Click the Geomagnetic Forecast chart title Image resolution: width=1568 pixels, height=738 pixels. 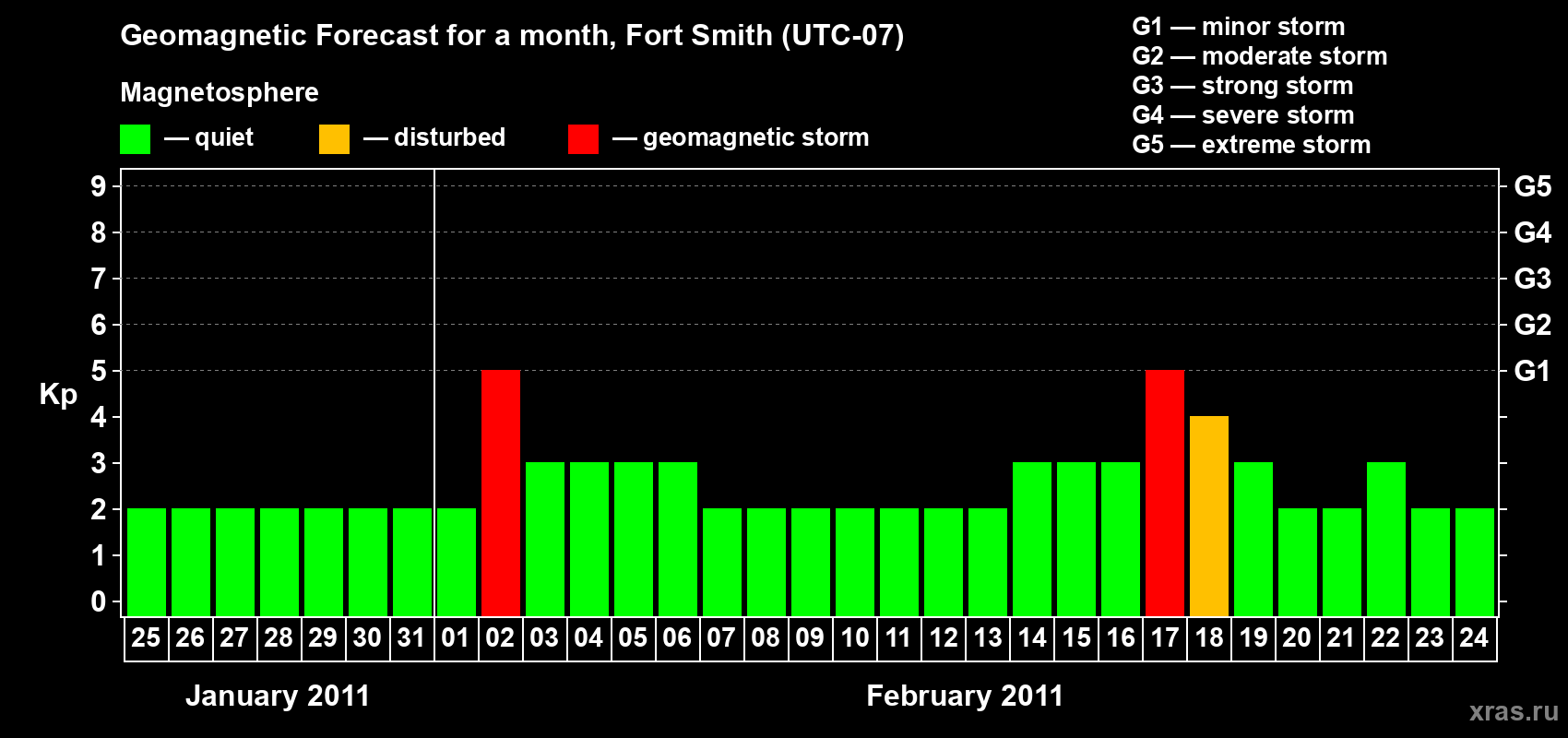(x=512, y=36)
